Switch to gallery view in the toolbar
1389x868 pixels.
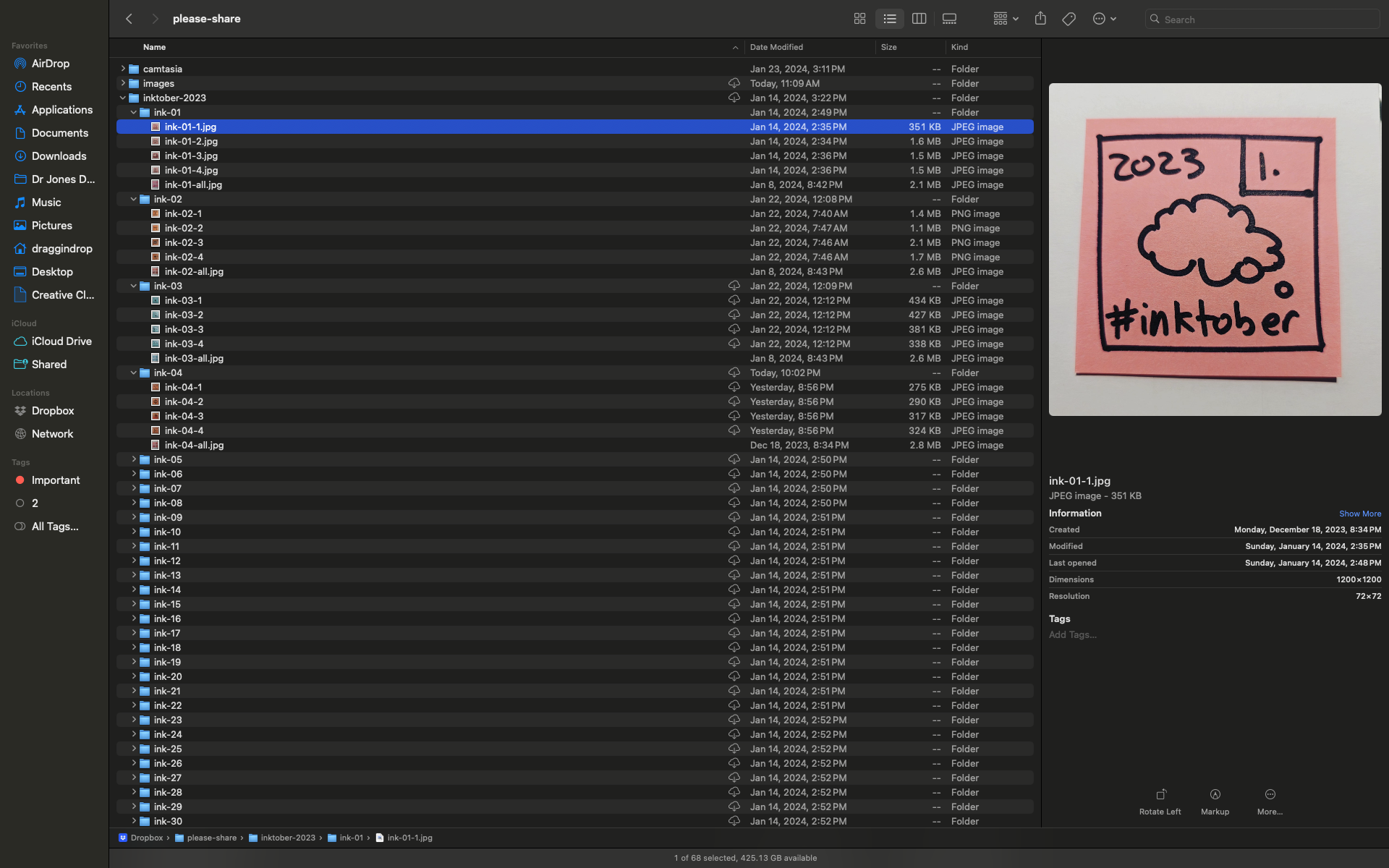[x=949, y=18]
